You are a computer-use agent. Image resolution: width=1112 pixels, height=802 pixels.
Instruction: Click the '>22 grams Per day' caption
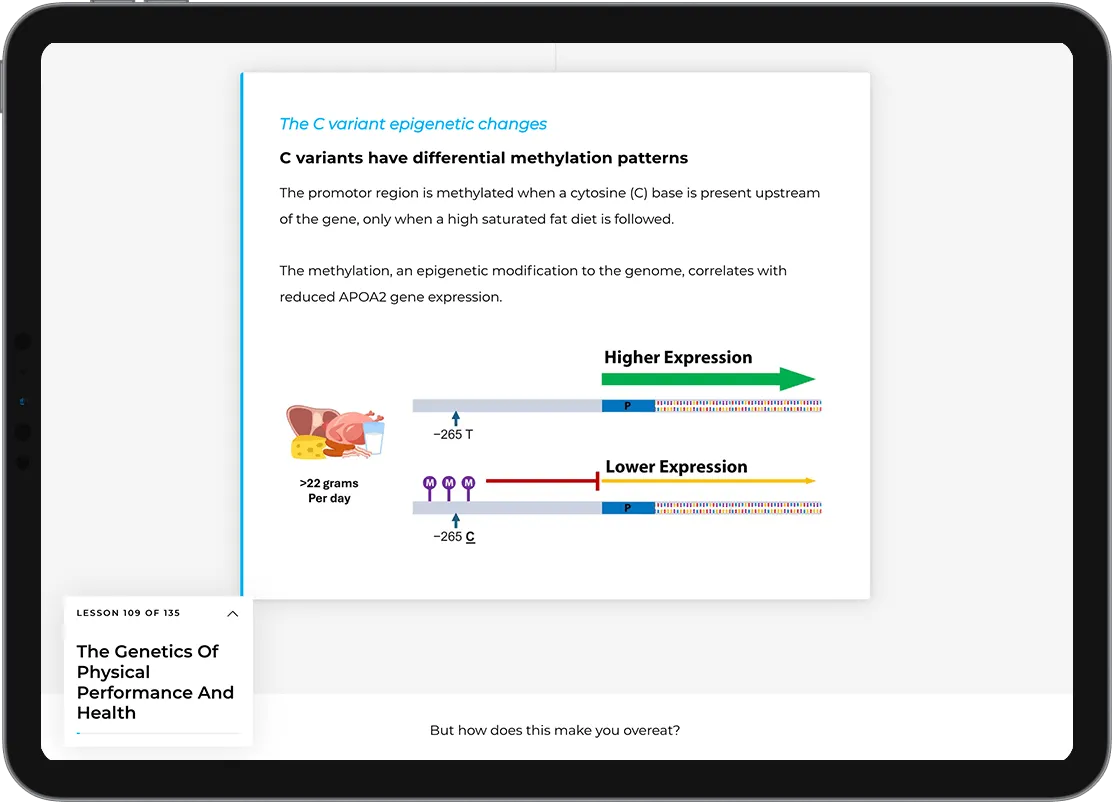point(329,491)
